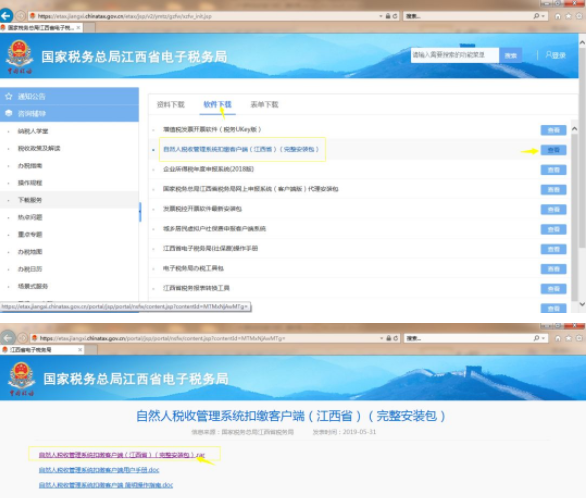Screen dimensions: 587x498
Task: Open a new tab in the top browser window
Action: click(89, 28)
